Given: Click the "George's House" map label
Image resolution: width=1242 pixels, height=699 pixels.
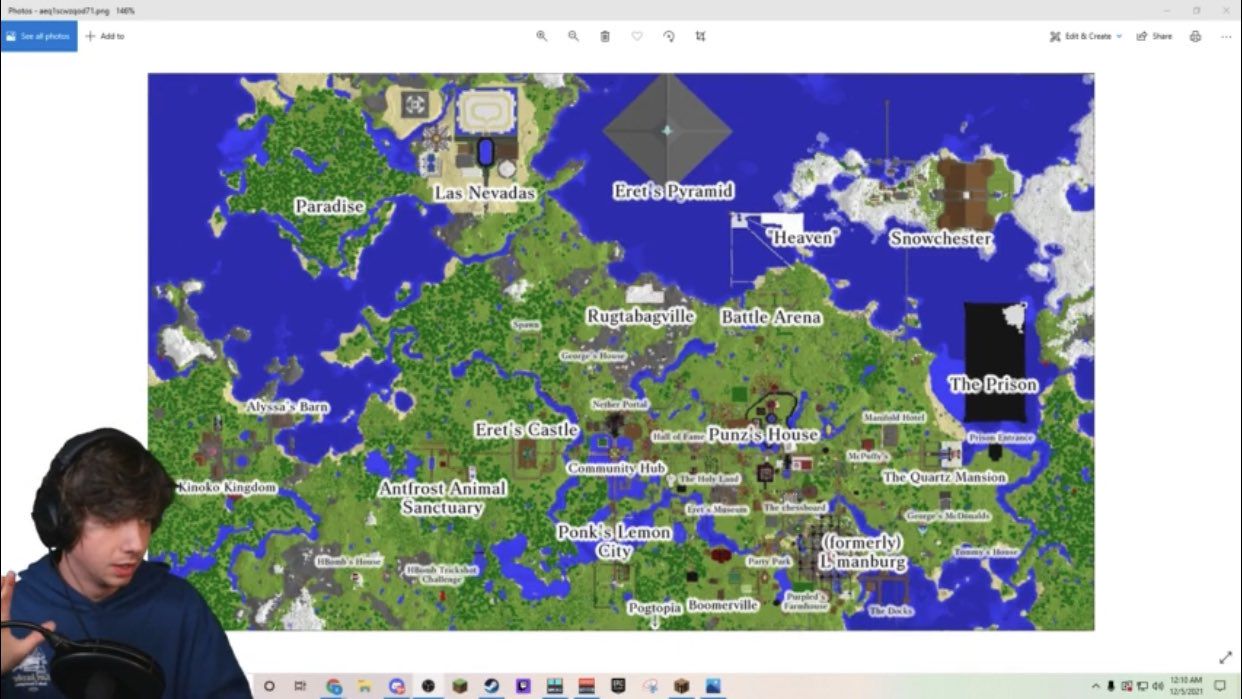Looking at the screenshot, I should pyautogui.click(x=593, y=355).
